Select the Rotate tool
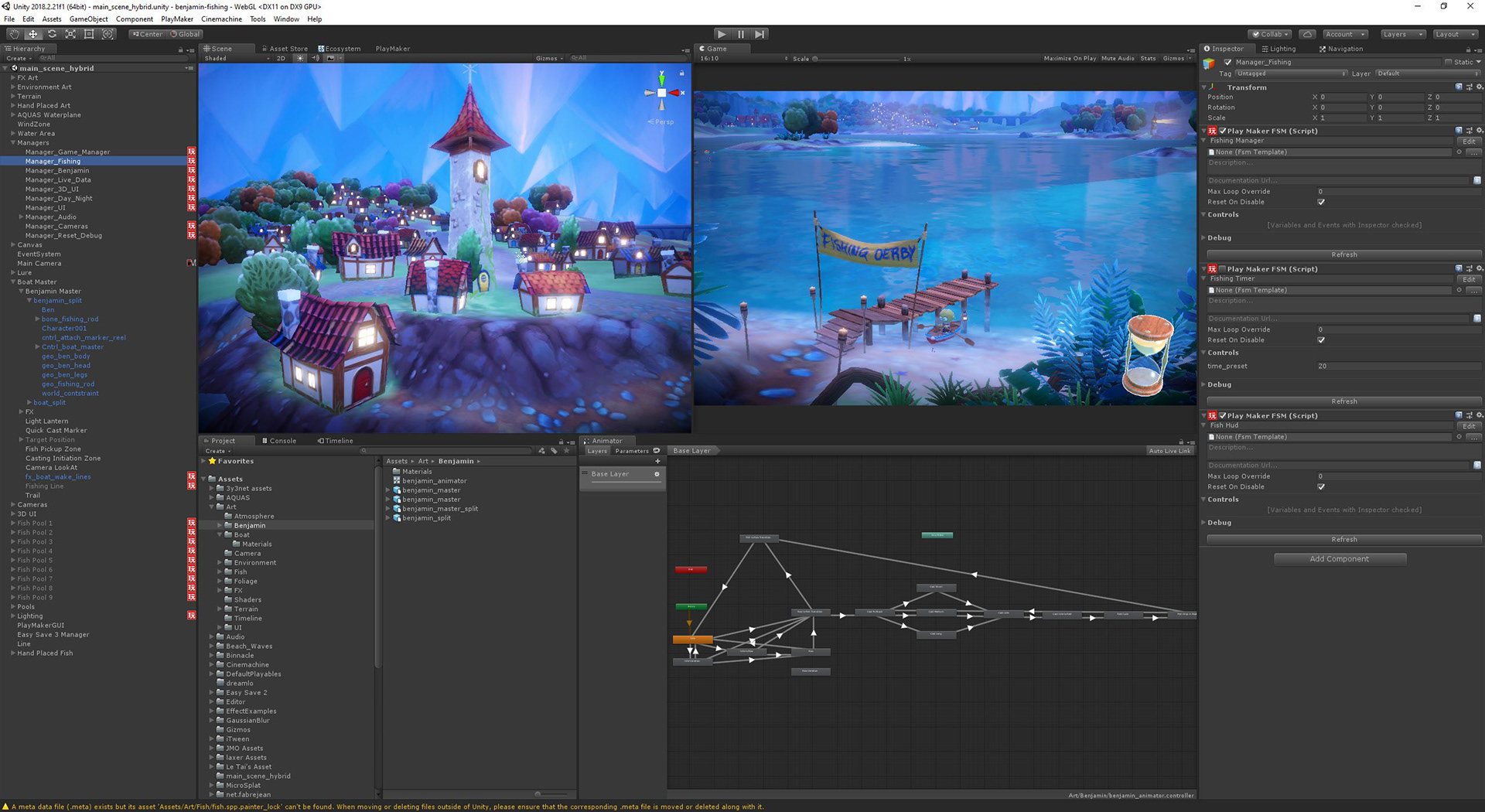This screenshot has width=1485, height=812. pos(52,34)
